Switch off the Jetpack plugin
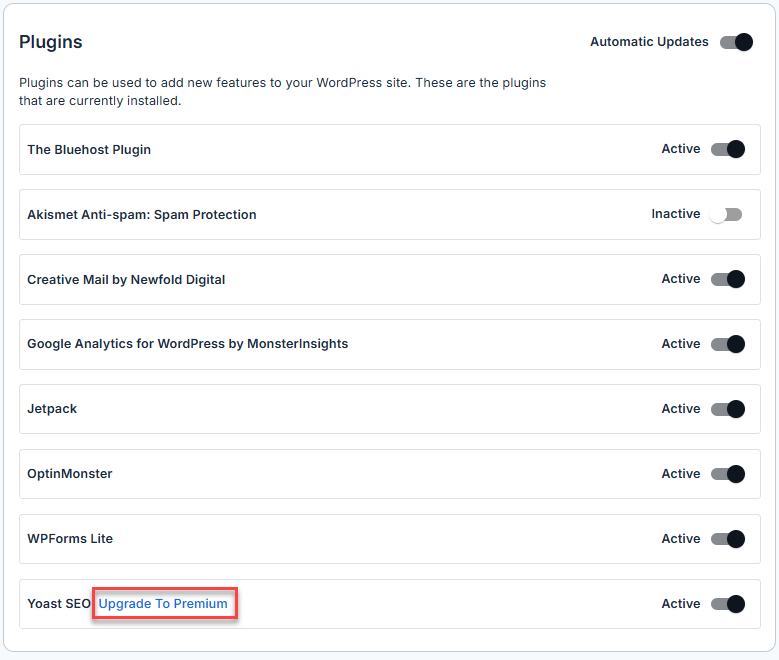 pos(728,409)
